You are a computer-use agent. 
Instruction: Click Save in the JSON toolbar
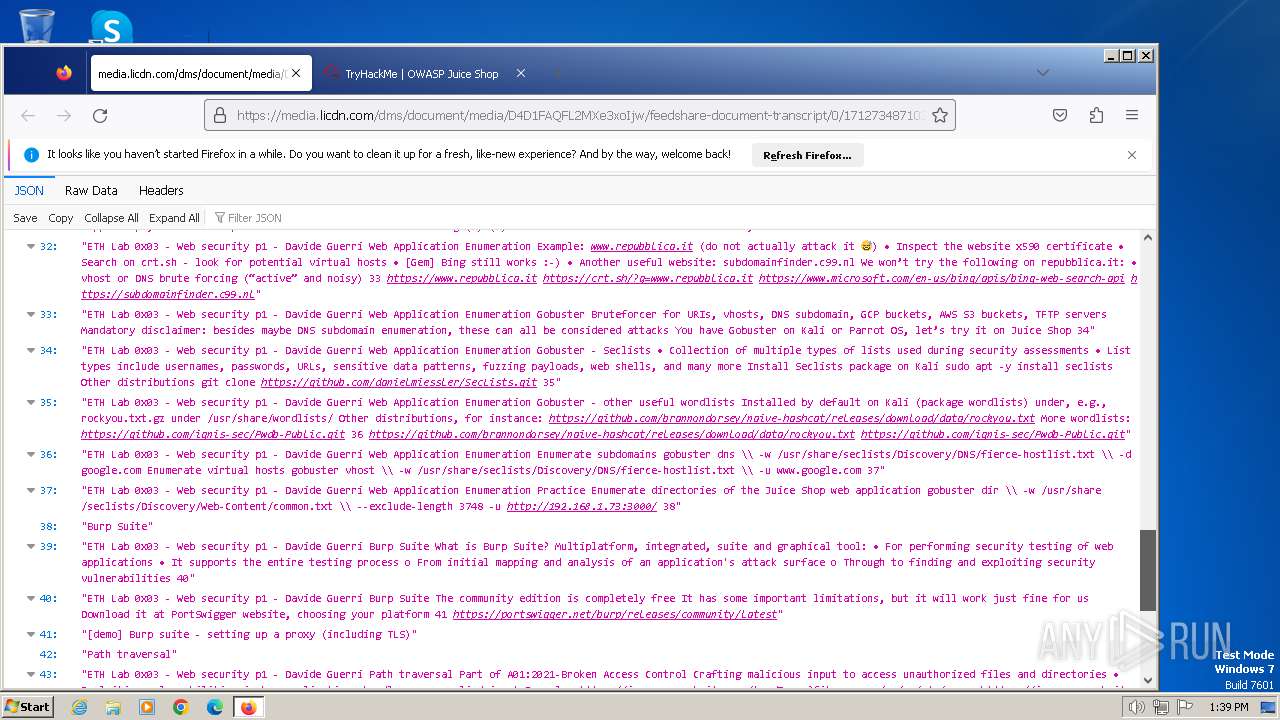pos(25,218)
